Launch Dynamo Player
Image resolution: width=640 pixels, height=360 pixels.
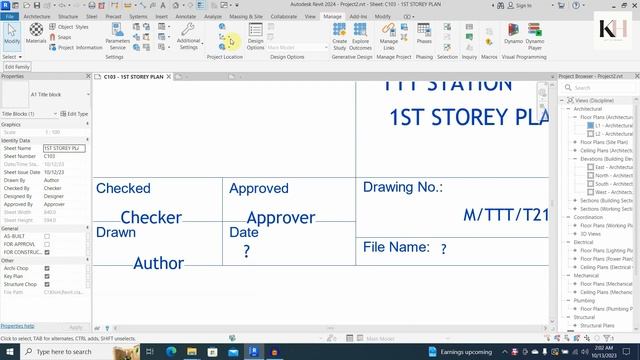pos(535,37)
